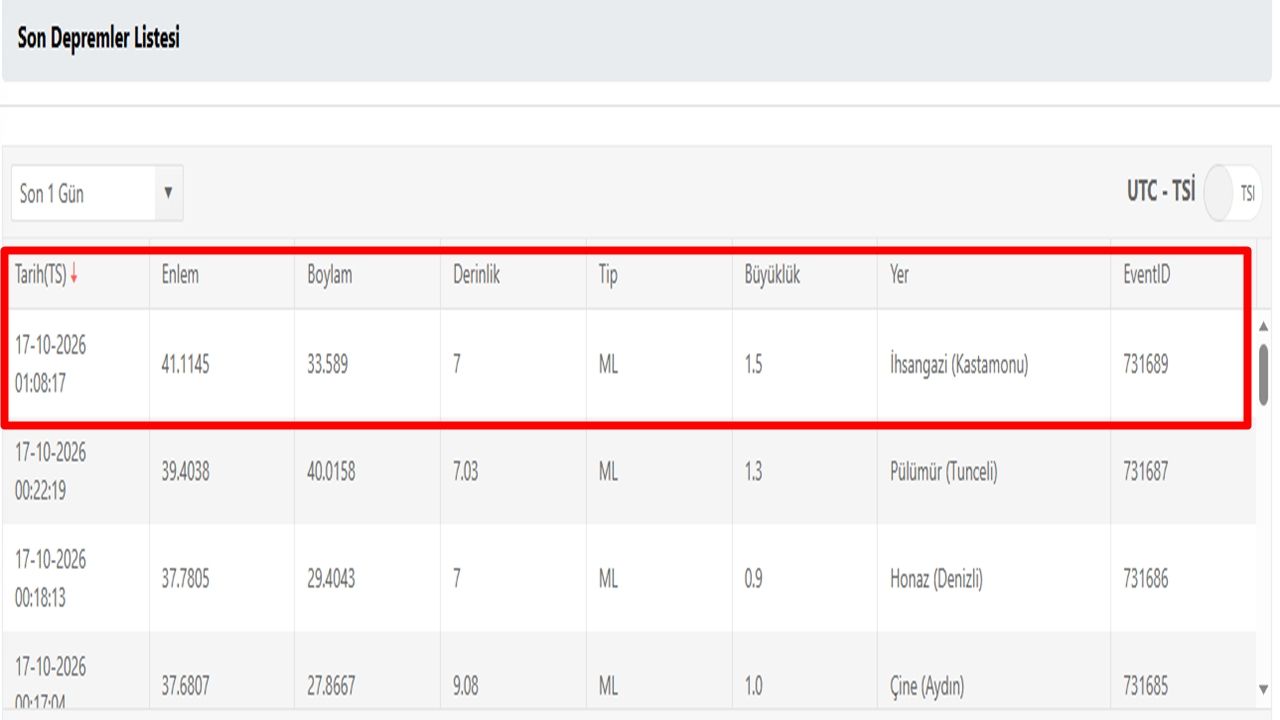Click the Son Depremler Listesi heading

click(x=99, y=39)
